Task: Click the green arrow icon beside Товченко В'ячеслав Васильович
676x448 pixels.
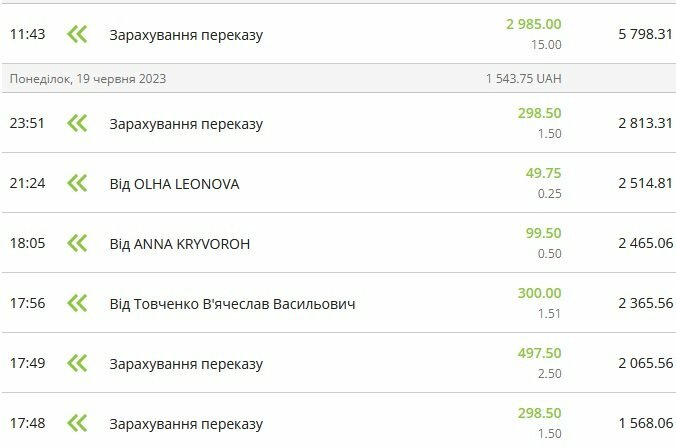Action: tap(77, 303)
